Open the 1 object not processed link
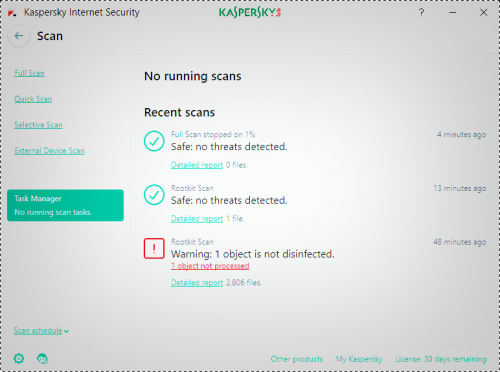Image resolution: width=500 pixels, height=372 pixels. point(210,266)
